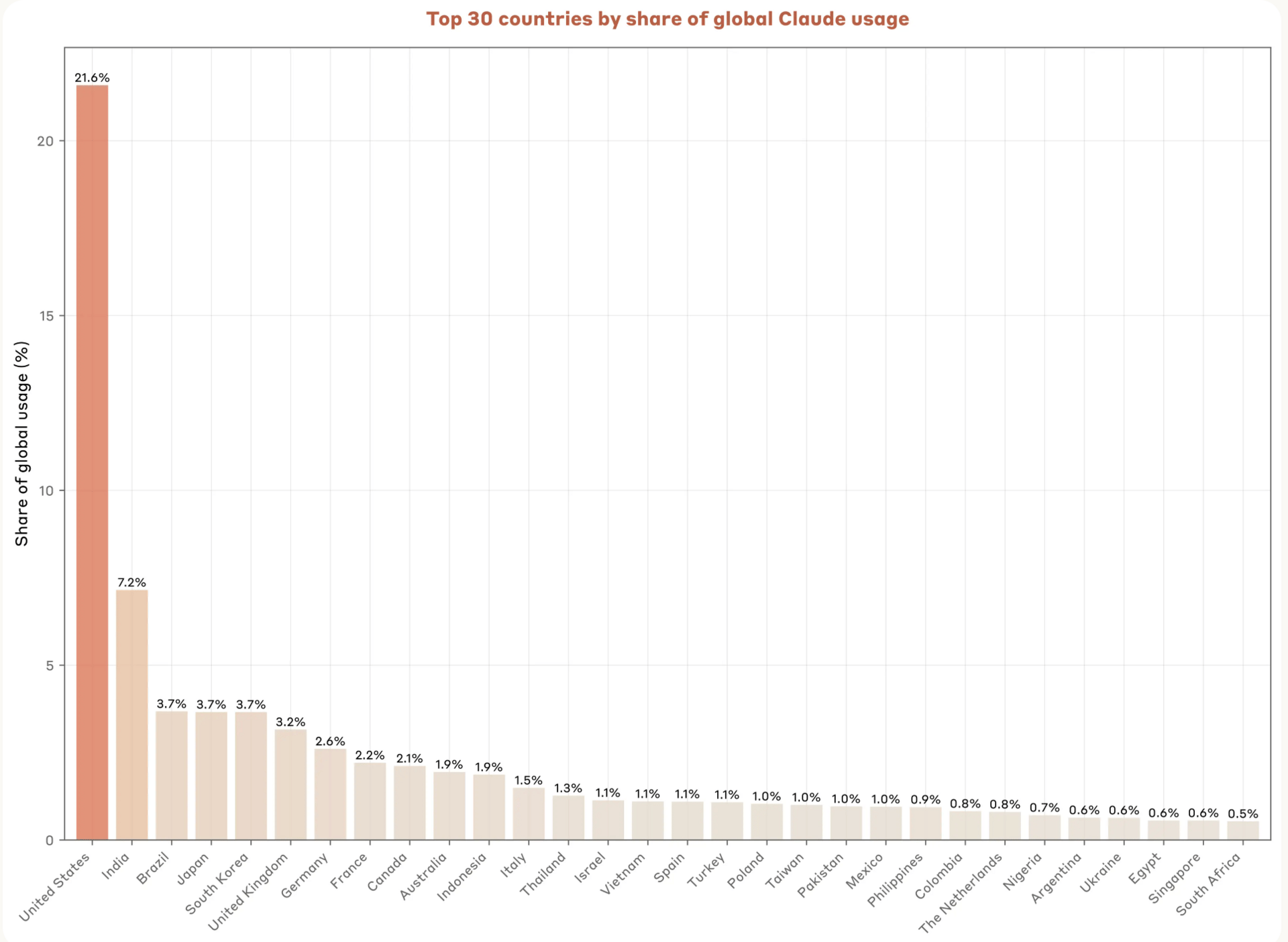1288x942 pixels.
Task: Select the Brazil bar
Action: [x=171, y=775]
